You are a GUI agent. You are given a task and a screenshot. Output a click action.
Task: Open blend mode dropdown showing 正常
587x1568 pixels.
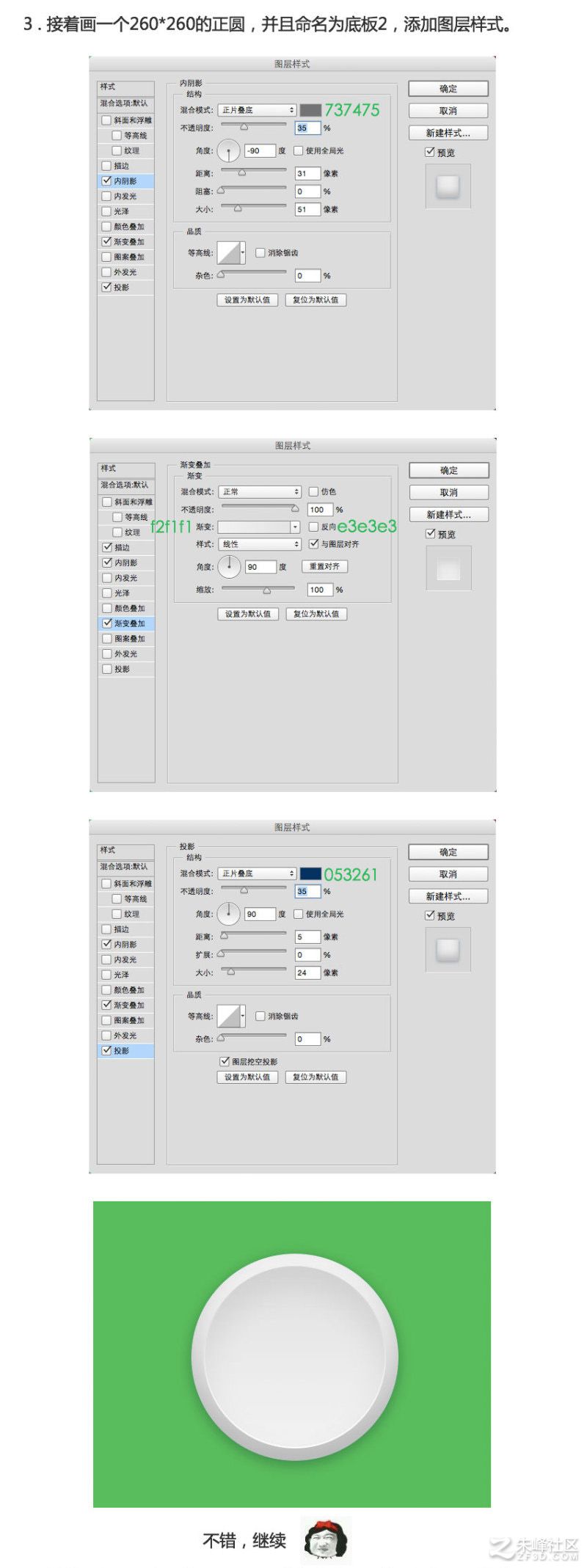260,492
